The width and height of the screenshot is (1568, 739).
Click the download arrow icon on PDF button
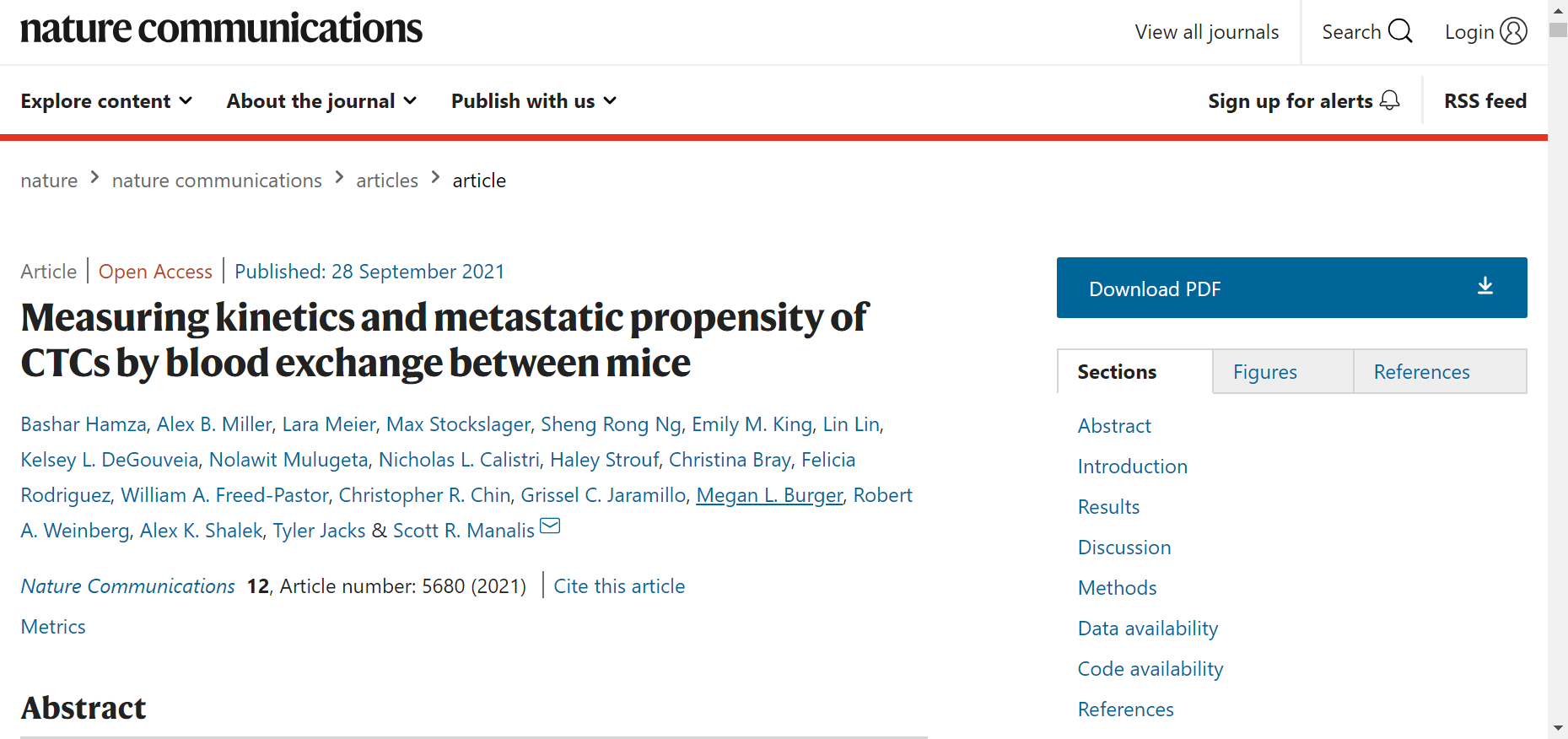[1485, 287]
